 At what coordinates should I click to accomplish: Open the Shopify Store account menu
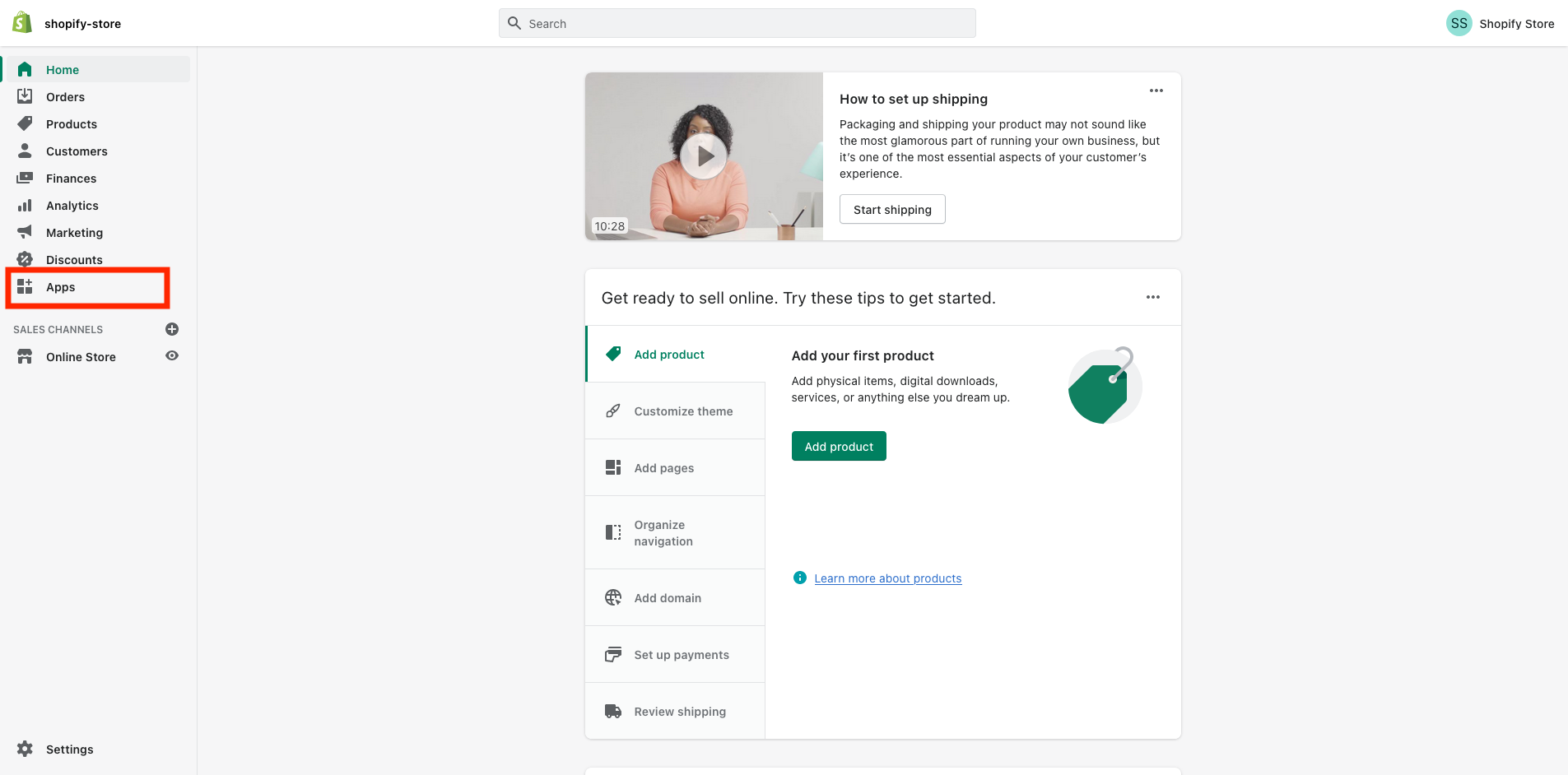tap(1500, 23)
